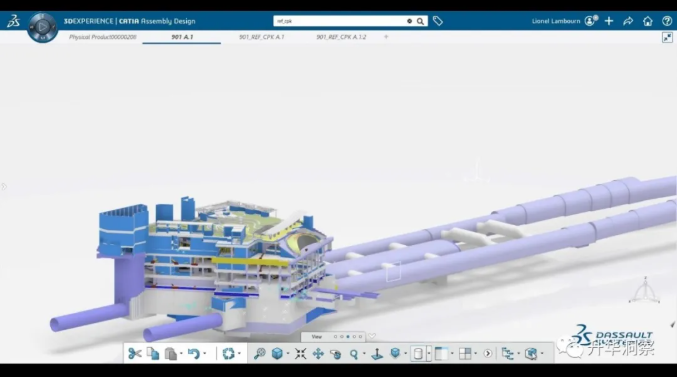Viewport: 677px width, 377px height.
Task: Select the Zoom magnifier tool
Action: point(354,354)
